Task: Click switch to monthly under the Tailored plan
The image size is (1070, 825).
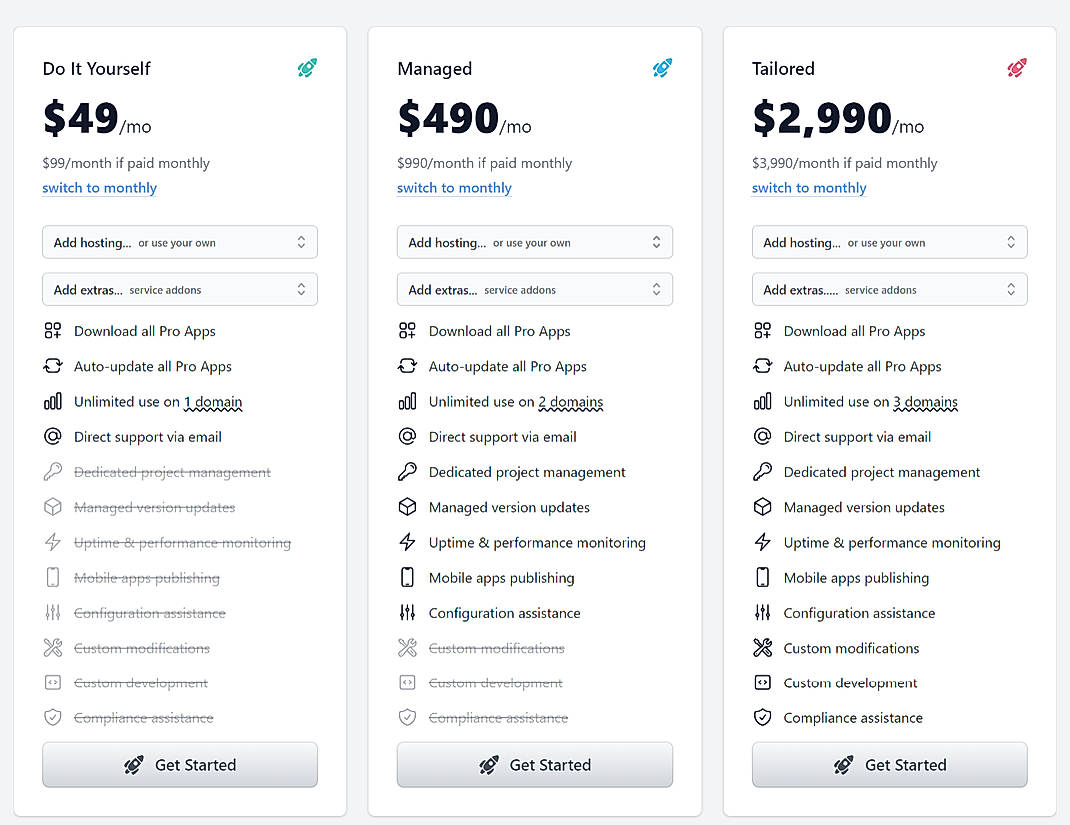Action: coord(809,188)
